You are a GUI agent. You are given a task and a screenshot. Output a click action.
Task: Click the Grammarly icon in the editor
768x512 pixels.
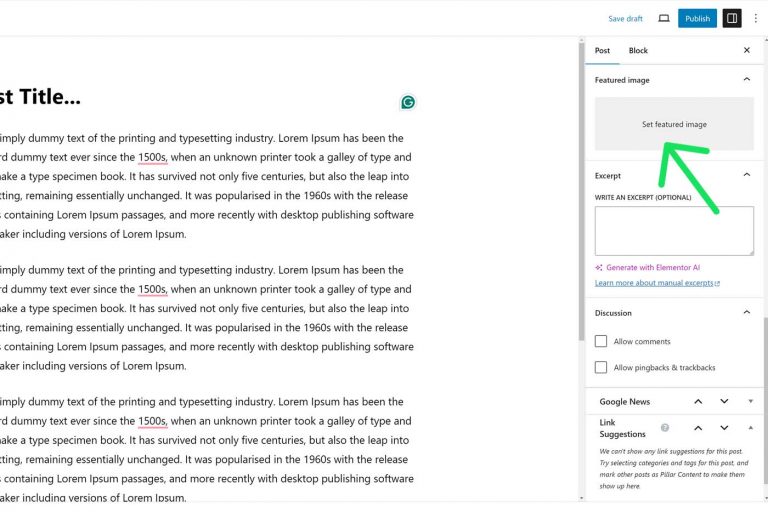(408, 102)
